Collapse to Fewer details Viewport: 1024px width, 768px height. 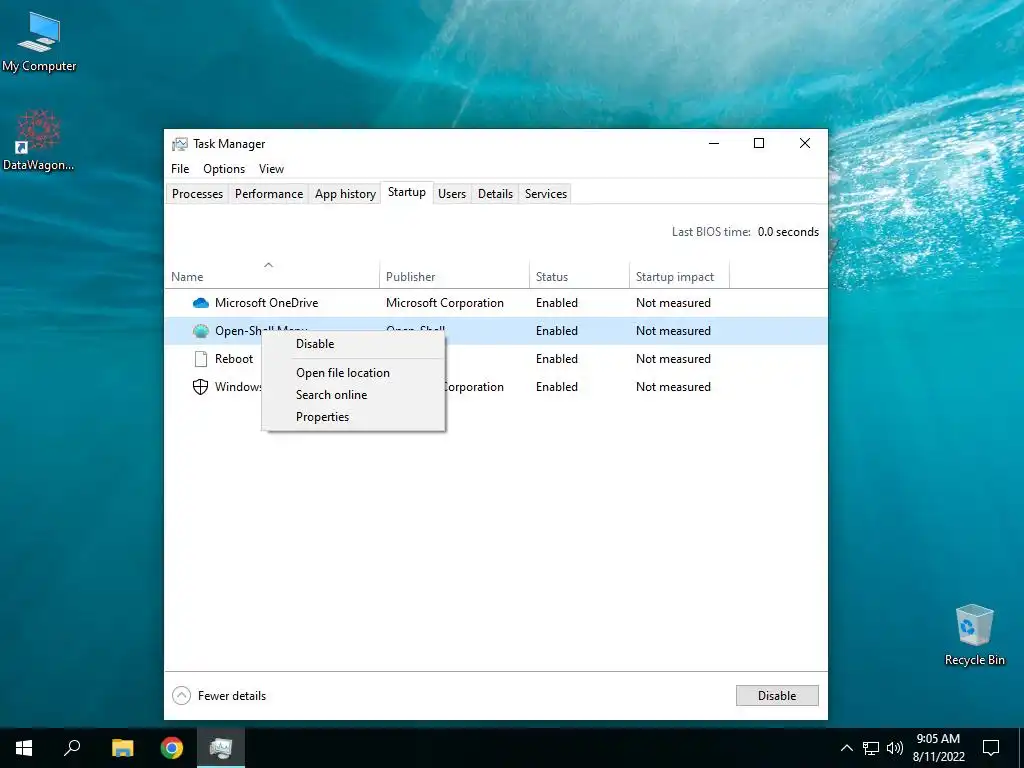(219, 696)
